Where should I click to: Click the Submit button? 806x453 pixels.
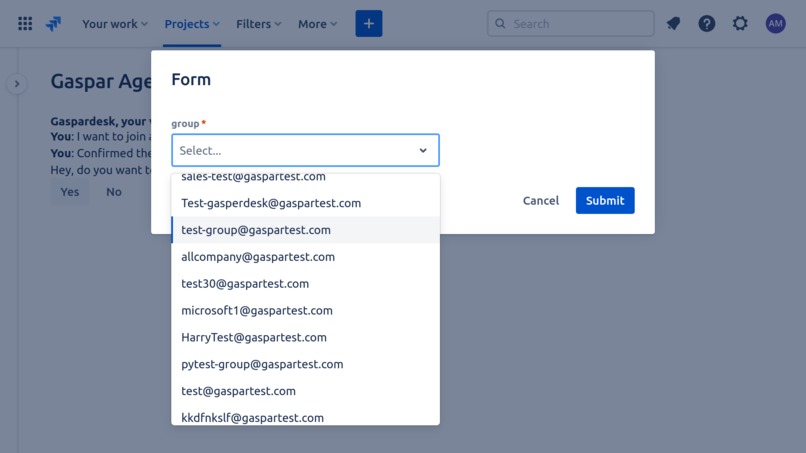tap(605, 201)
